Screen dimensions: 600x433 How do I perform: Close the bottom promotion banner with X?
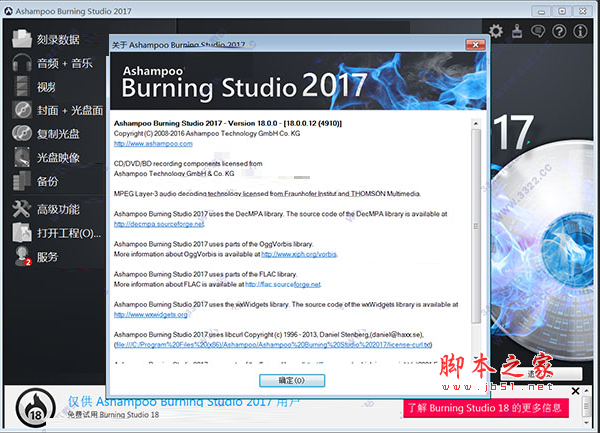point(575,391)
